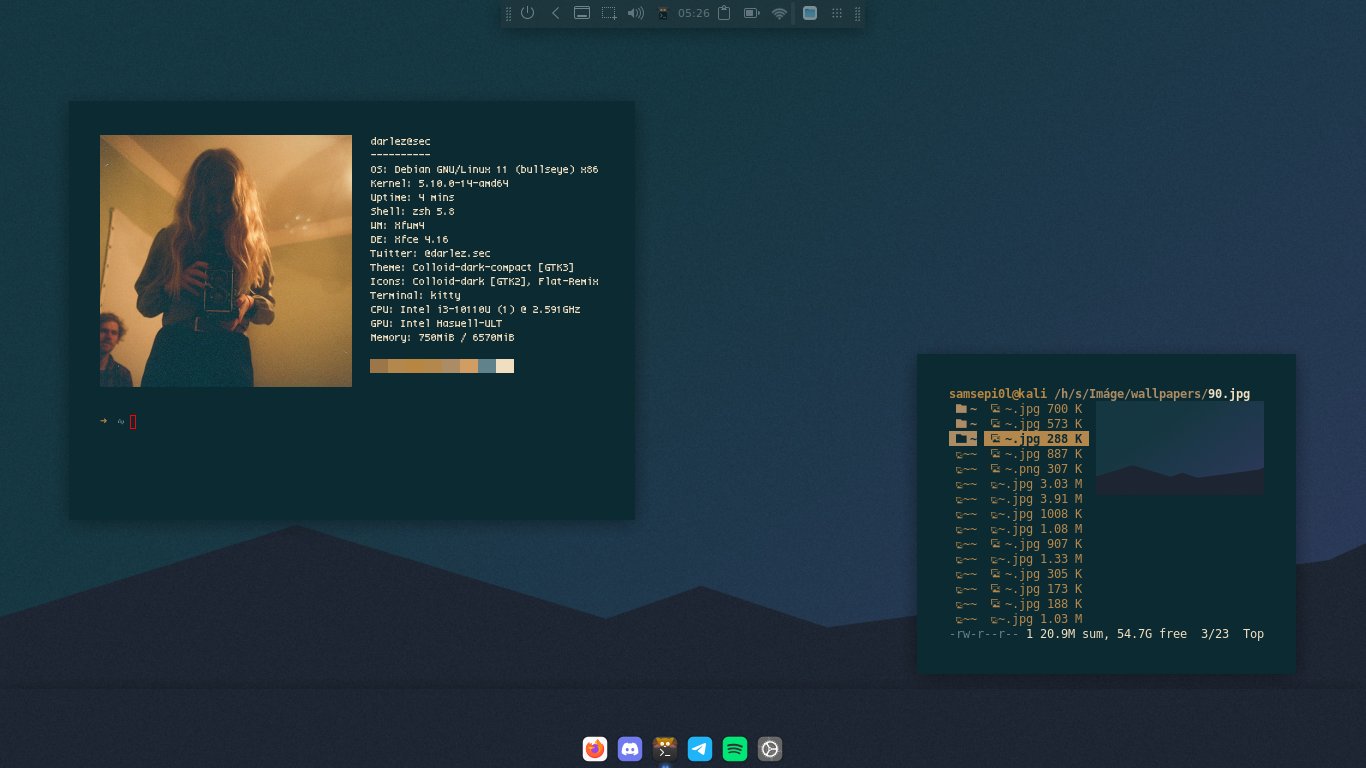The width and height of the screenshot is (1366, 768).
Task: Launch Discord from the dock
Action: point(630,748)
